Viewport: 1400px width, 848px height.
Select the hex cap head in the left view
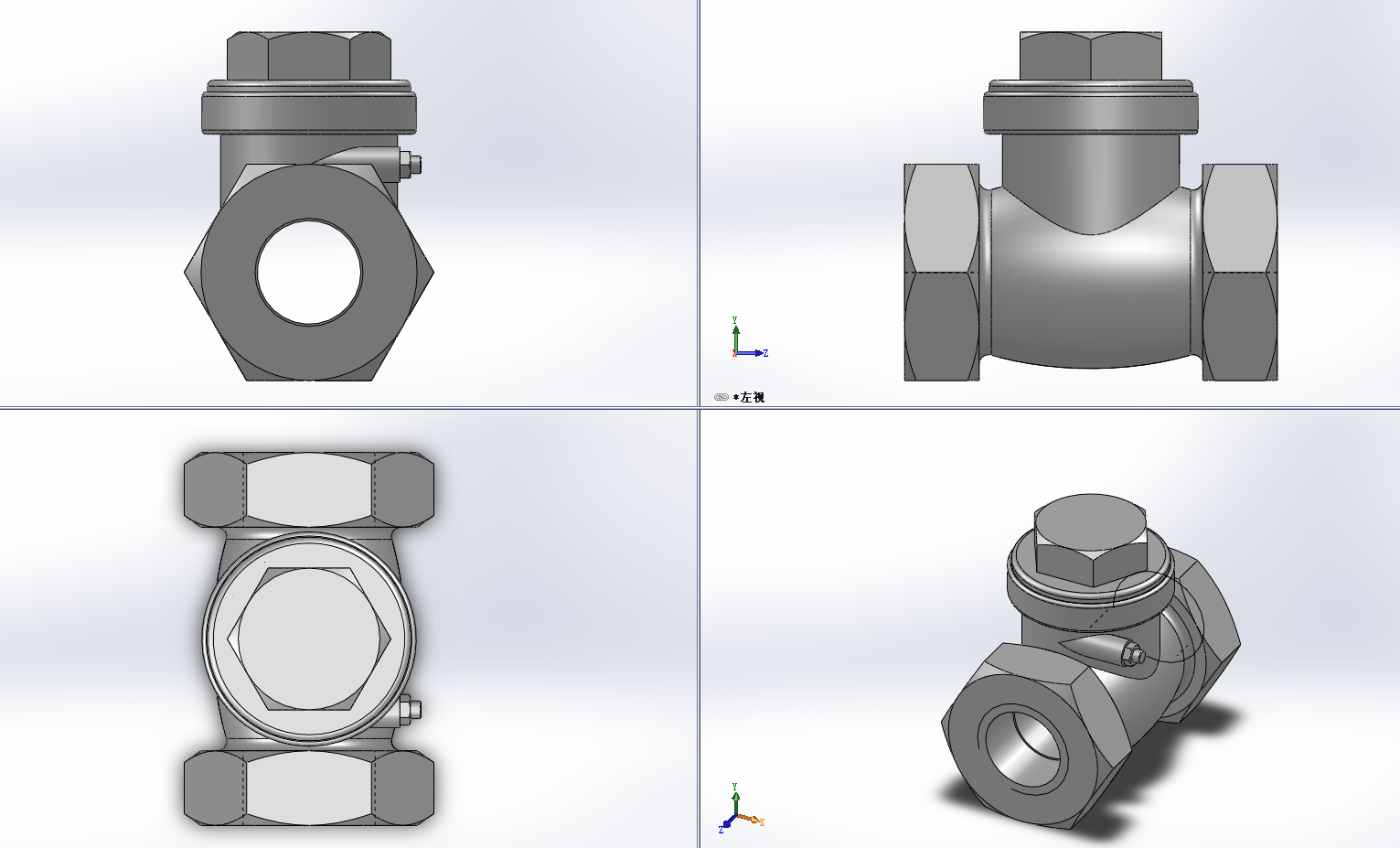[1091, 57]
